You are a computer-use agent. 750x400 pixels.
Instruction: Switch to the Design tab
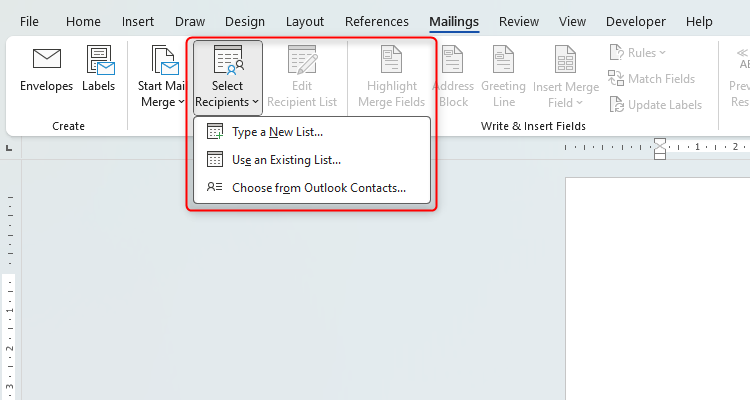point(245,22)
